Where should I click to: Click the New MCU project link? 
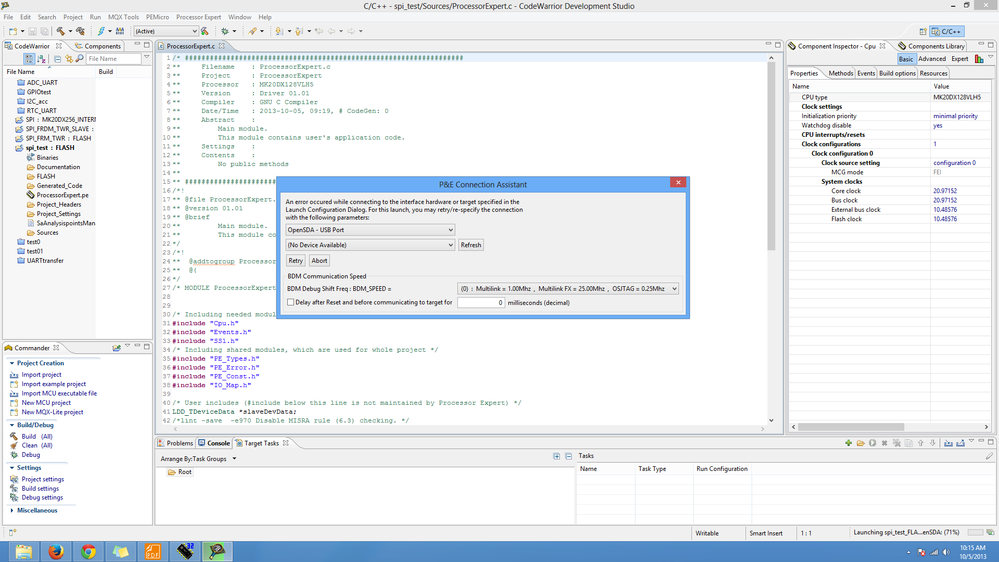tap(46, 403)
